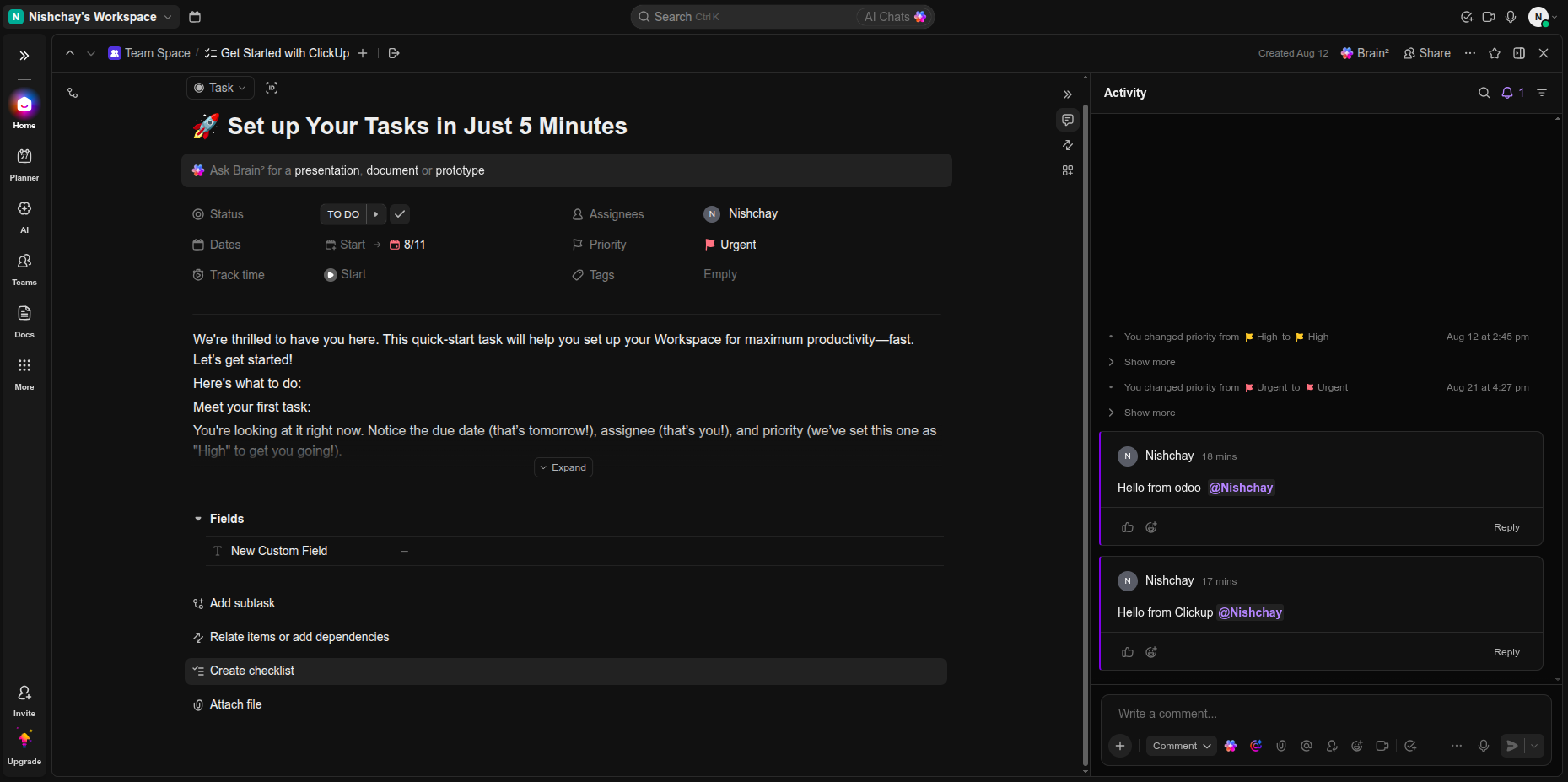
Task: Collapse the Fields section
Action: [198, 519]
